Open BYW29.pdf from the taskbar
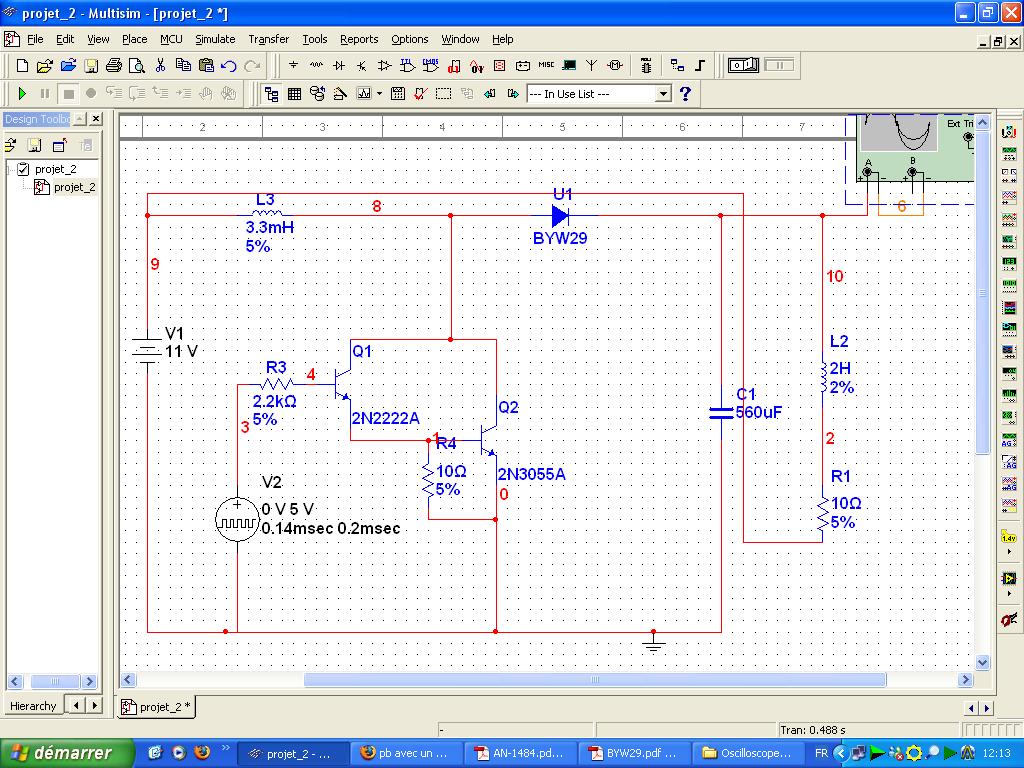The width and height of the screenshot is (1024, 768). click(635, 753)
